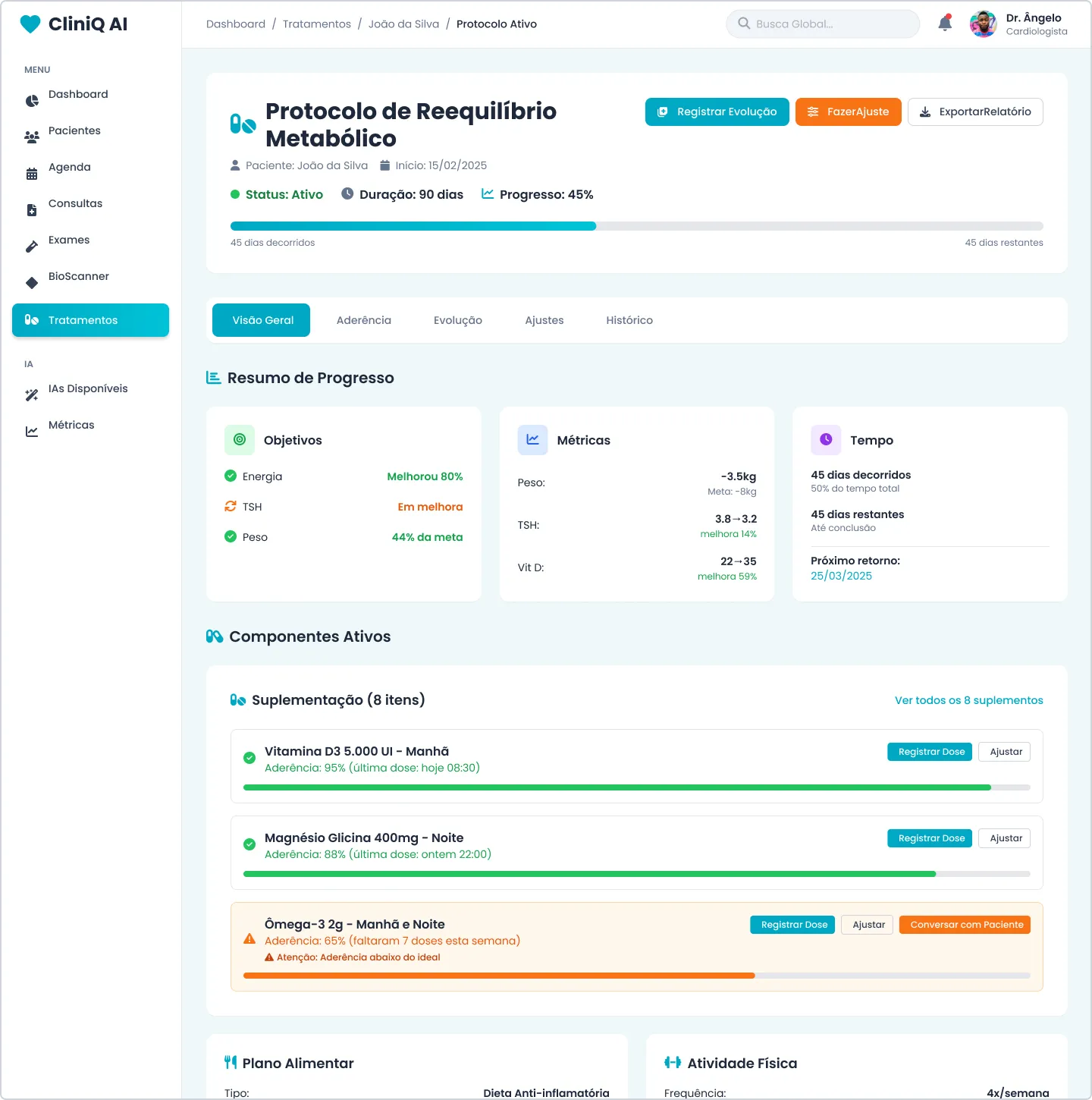Click the Exames sidebar icon
This screenshot has height=1100, width=1092.
(32, 247)
